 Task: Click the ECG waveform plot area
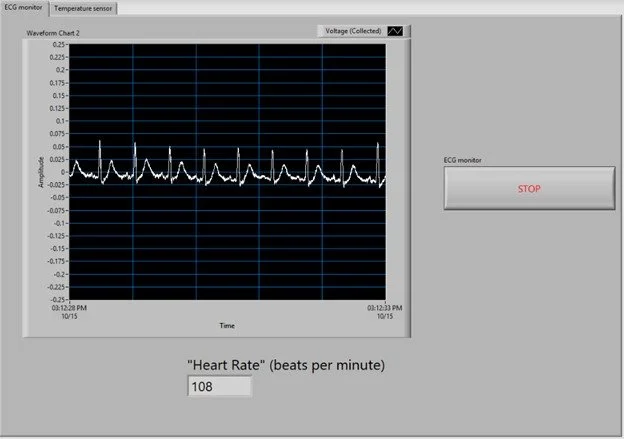click(227, 172)
